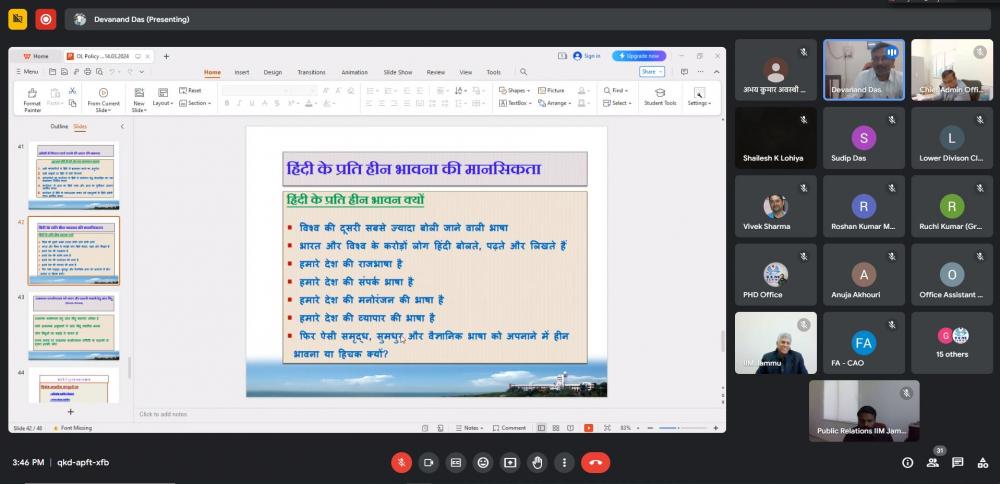1000x484 pixels.
Task: Open the emoji reactions button
Action: tap(483, 462)
